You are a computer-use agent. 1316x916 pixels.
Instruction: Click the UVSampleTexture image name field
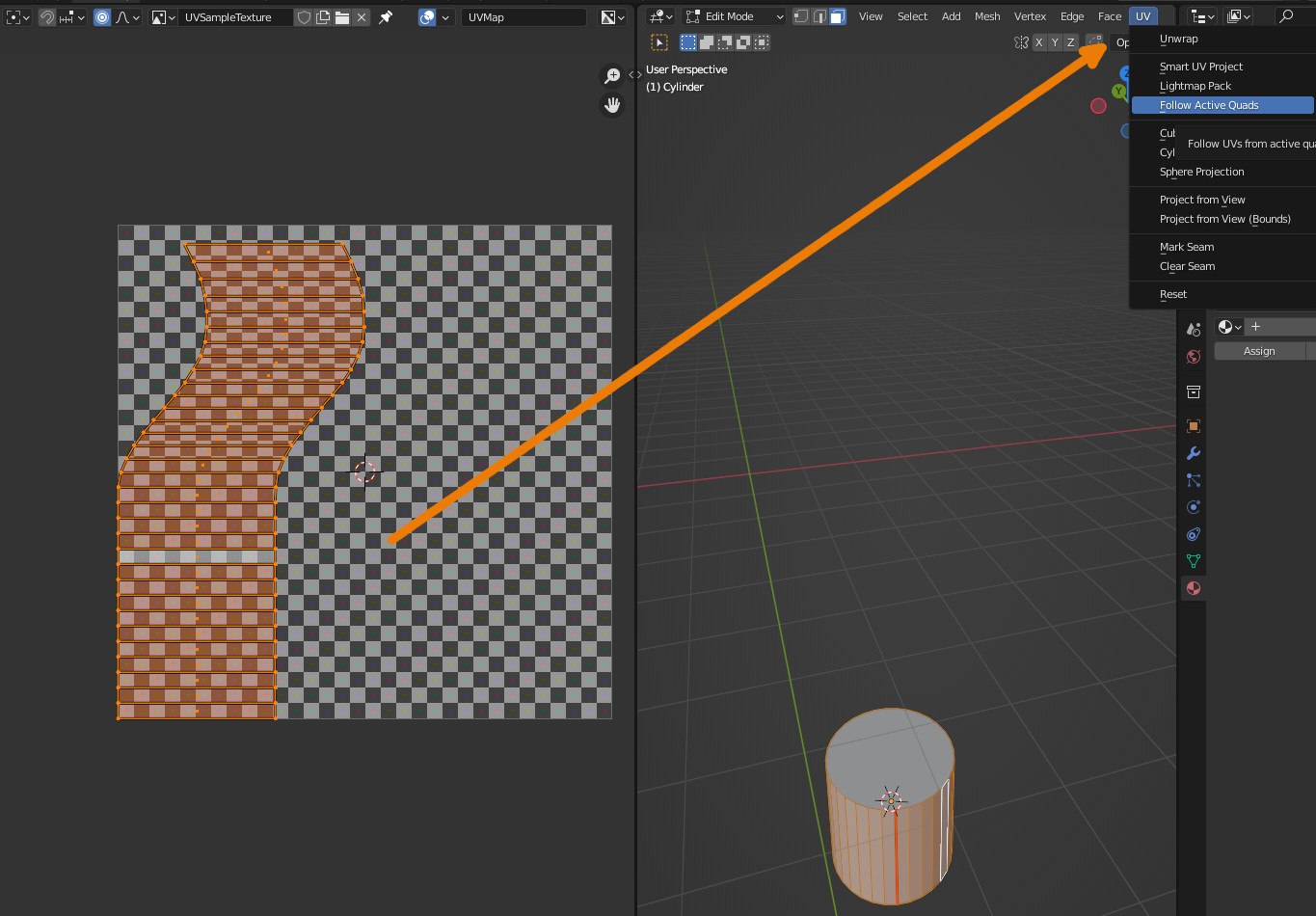[x=235, y=17]
